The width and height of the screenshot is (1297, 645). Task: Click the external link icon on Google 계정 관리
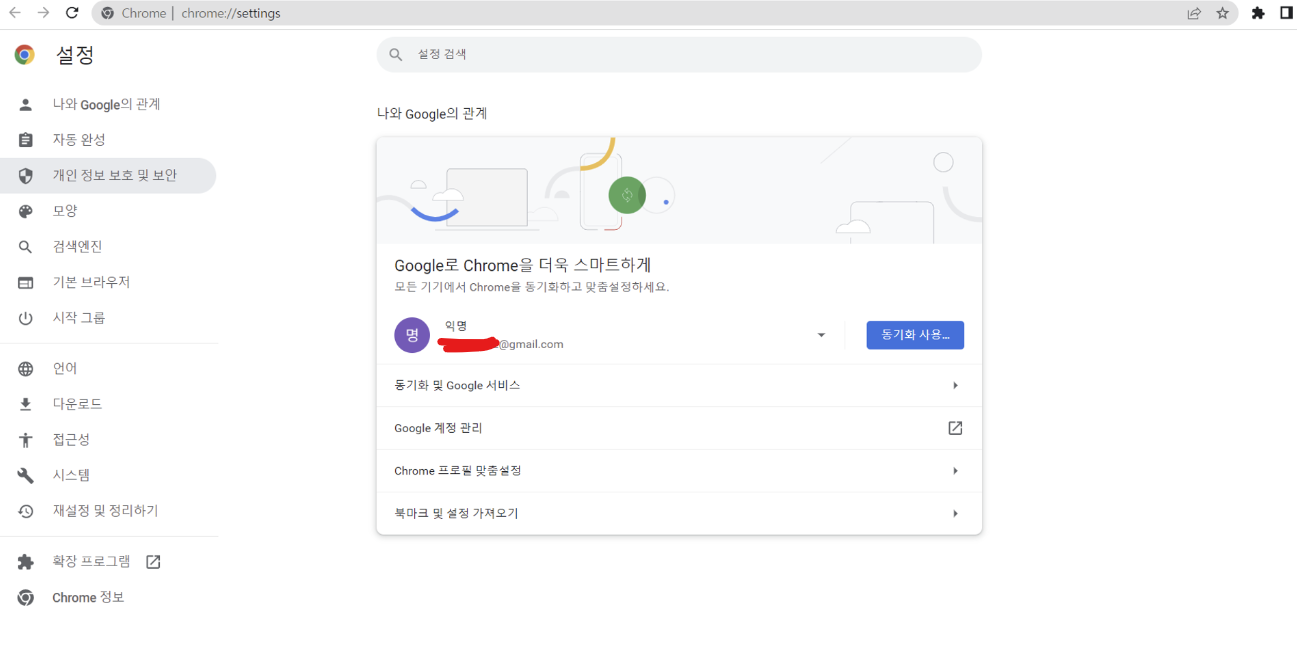[x=955, y=428]
